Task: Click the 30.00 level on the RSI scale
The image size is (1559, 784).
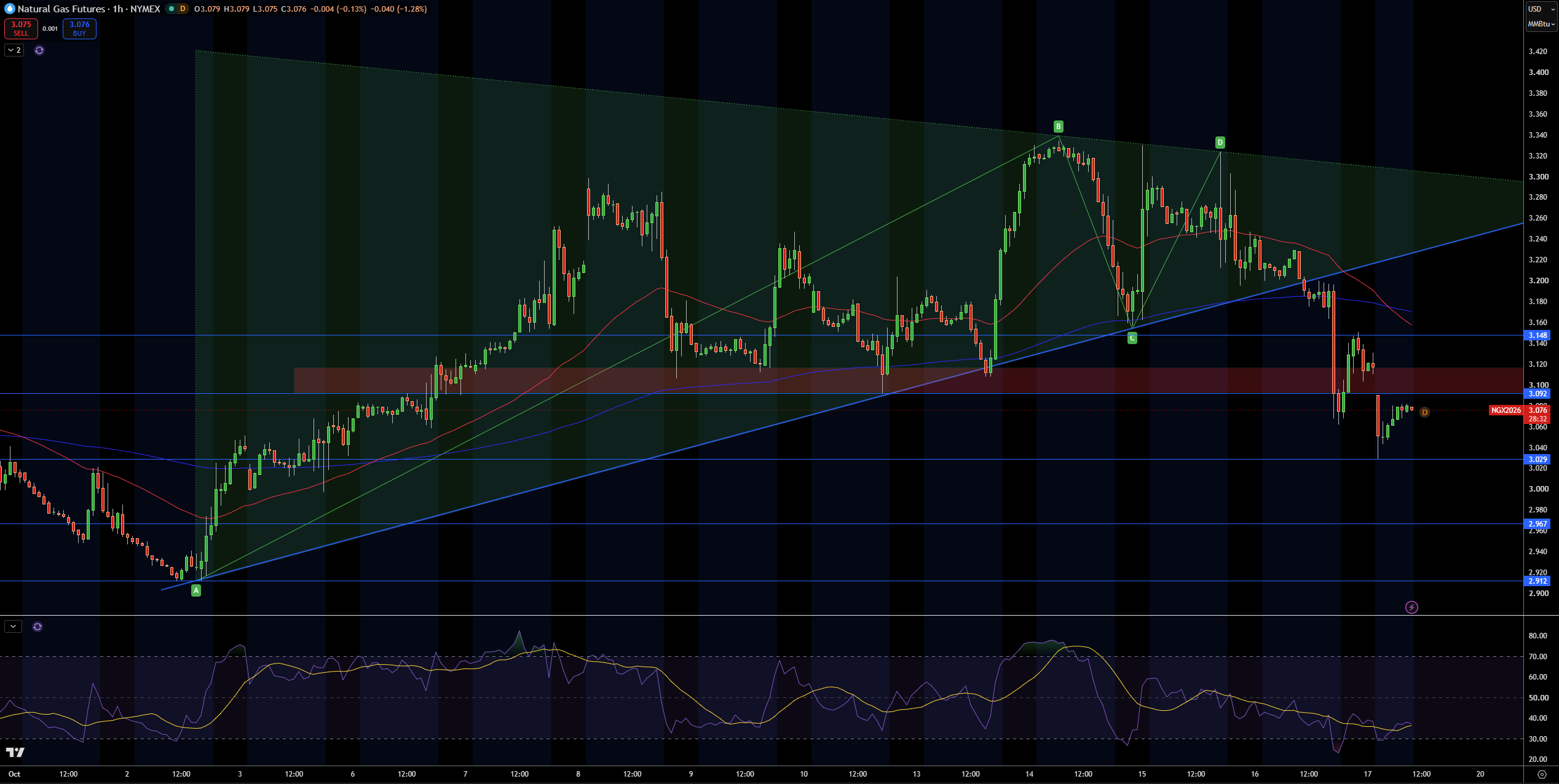Action: point(1537,739)
